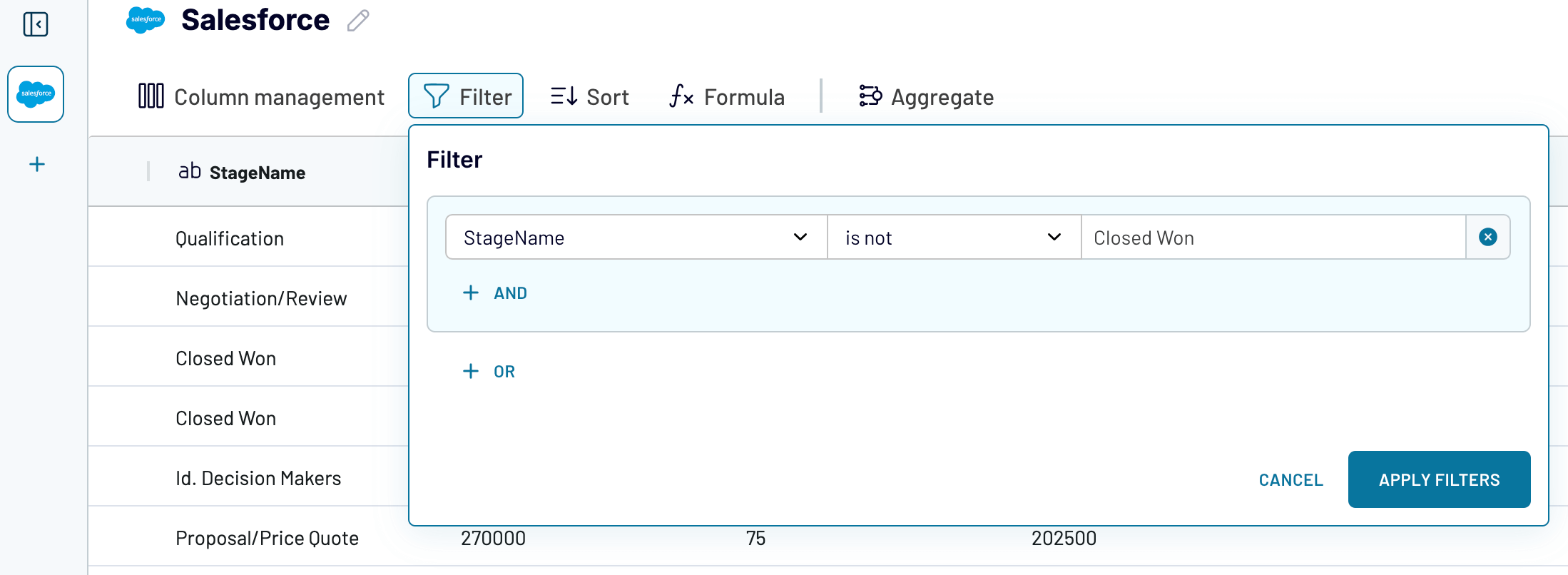Click the 270000 amount cell
Screen dimensions: 1568x575
[x=493, y=539]
